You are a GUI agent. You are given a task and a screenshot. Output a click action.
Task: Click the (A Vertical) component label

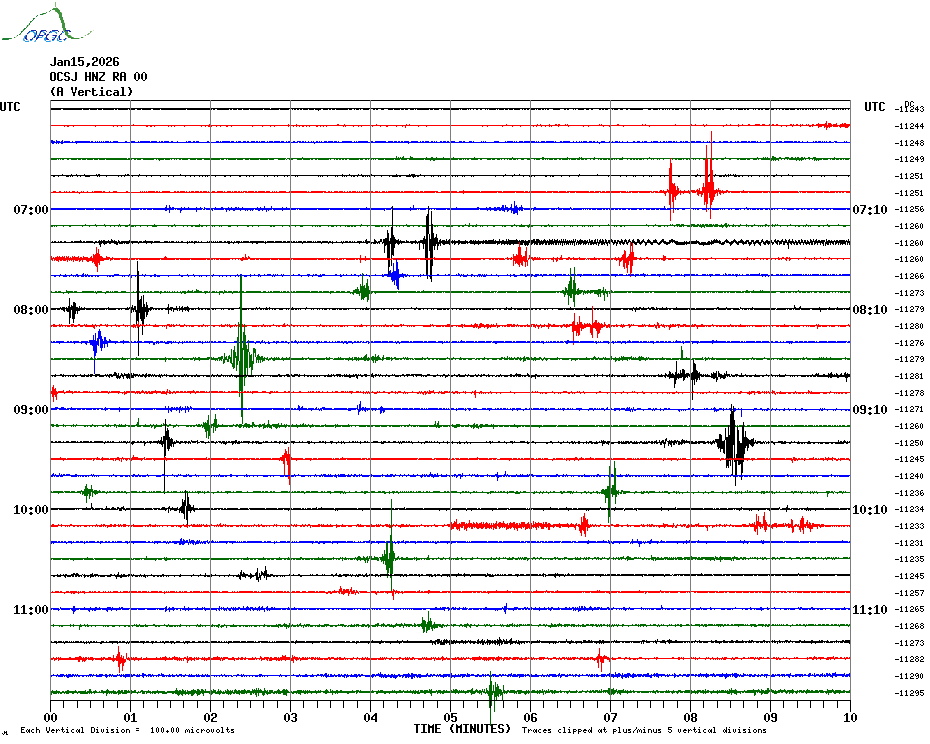coord(91,92)
